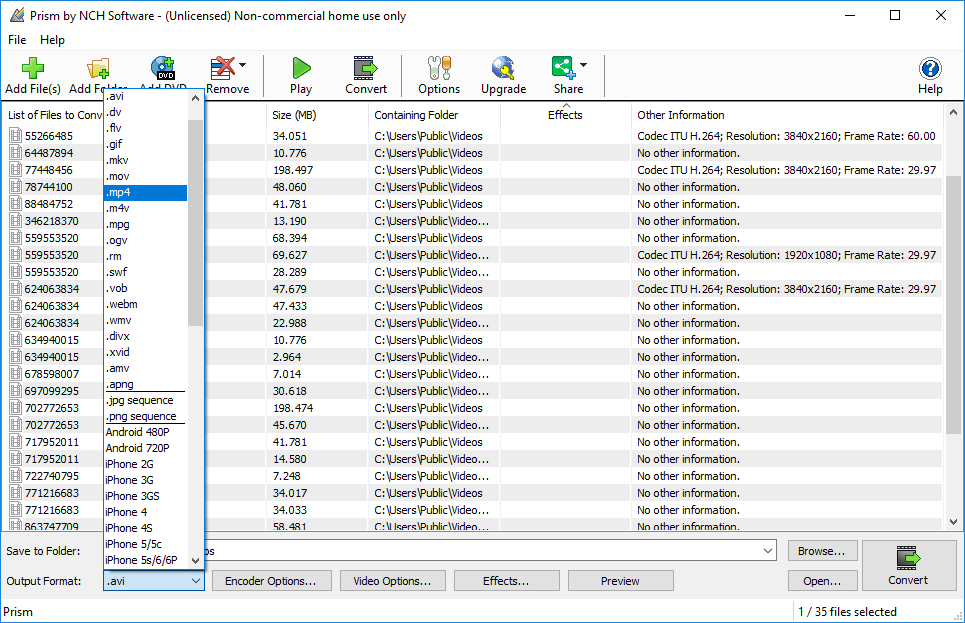The height and width of the screenshot is (623, 965).
Task: Select .png sequence output format
Action: click(145, 416)
